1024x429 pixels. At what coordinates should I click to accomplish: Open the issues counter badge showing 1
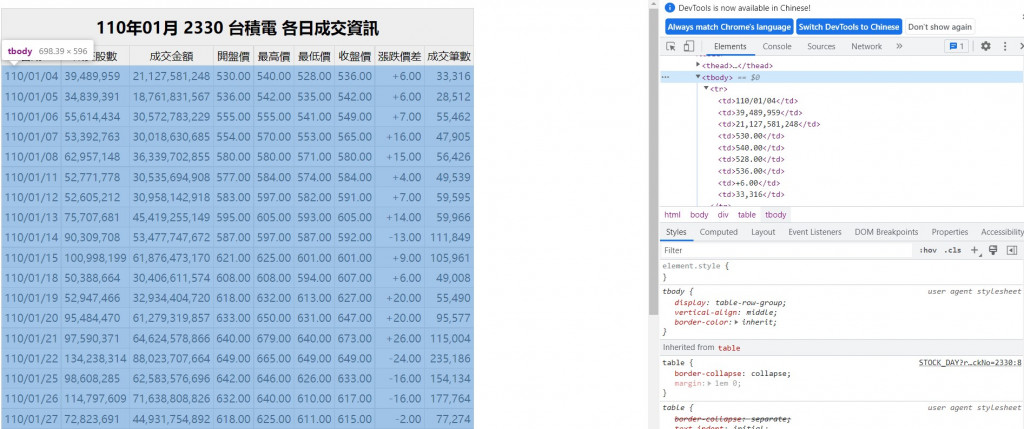[957, 46]
